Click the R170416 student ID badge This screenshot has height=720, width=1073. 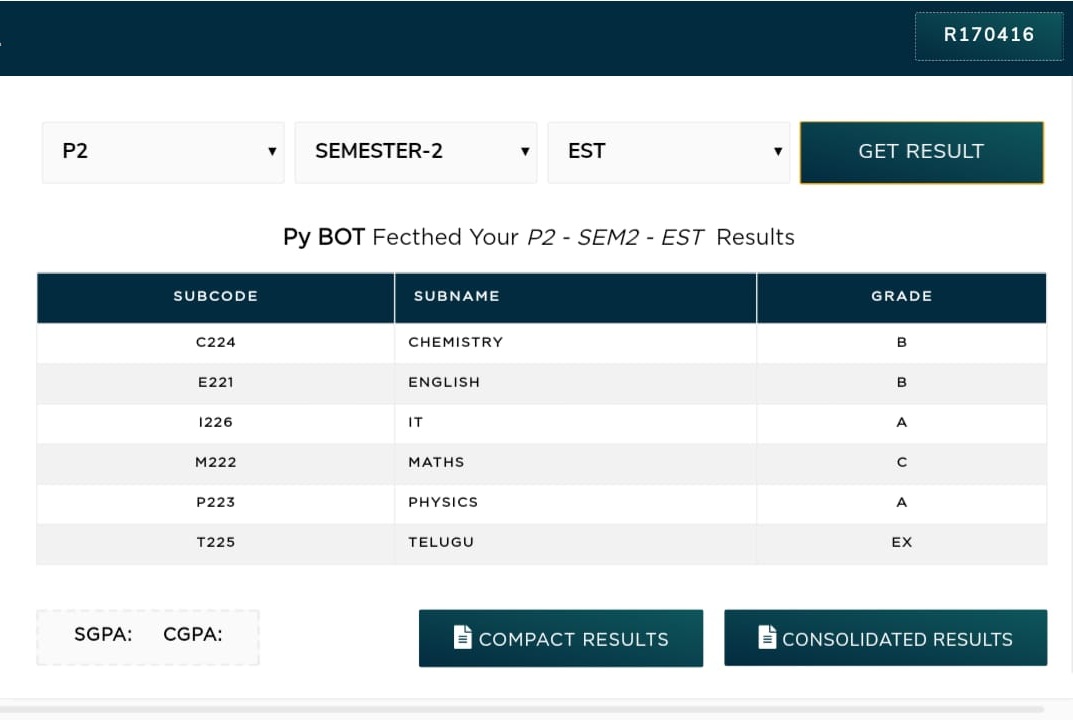(989, 35)
